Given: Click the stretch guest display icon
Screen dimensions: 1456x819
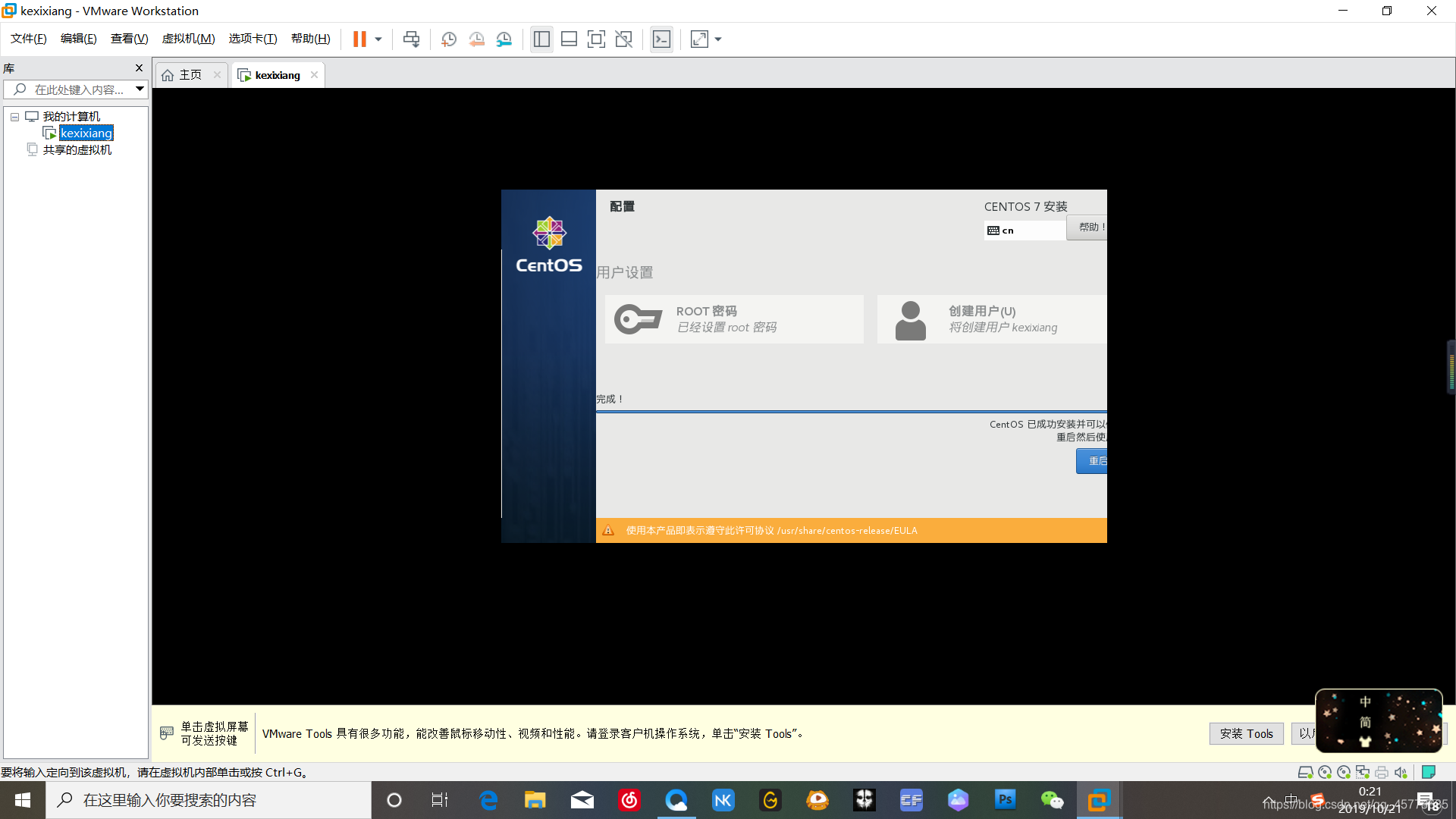Looking at the screenshot, I should click(x=699, y=39).
